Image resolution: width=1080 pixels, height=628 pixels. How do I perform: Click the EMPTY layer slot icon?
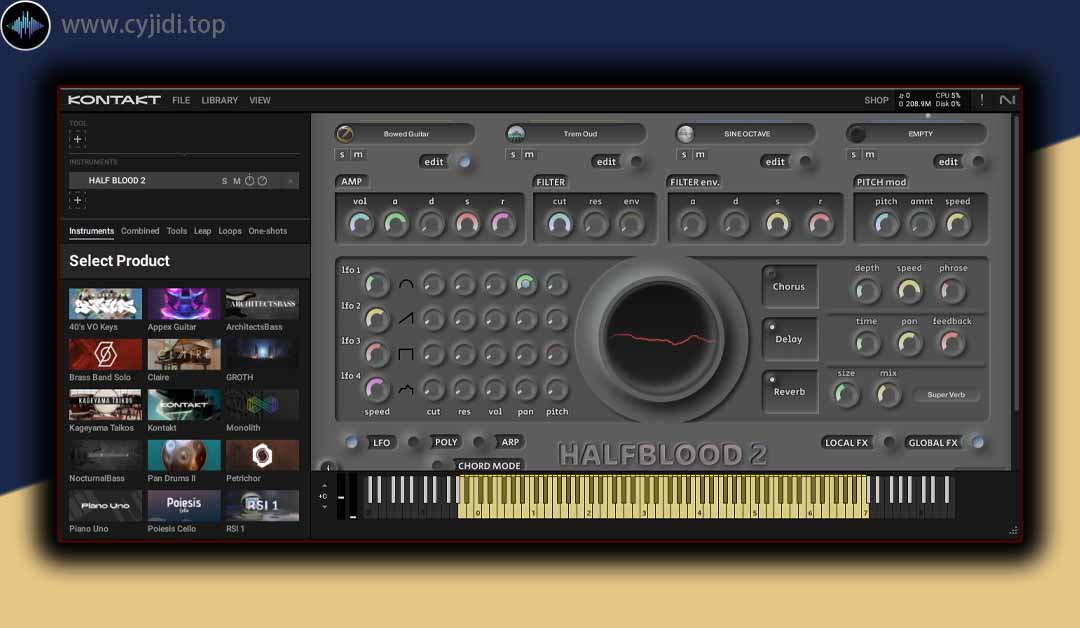click(856, 134)
